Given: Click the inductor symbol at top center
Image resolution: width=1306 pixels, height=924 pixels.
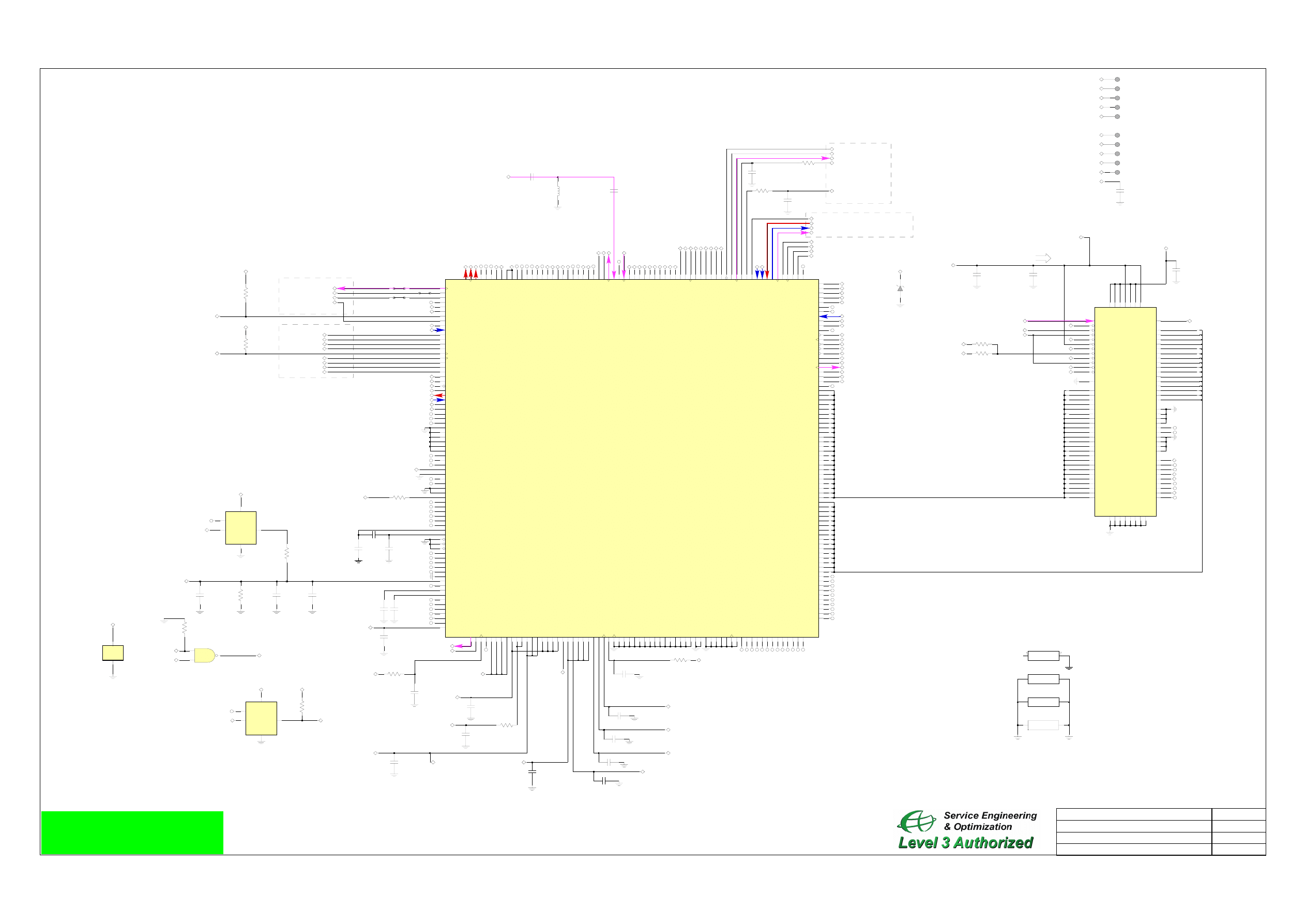Looking at the screenshot, I should click(x=558, y=190).
